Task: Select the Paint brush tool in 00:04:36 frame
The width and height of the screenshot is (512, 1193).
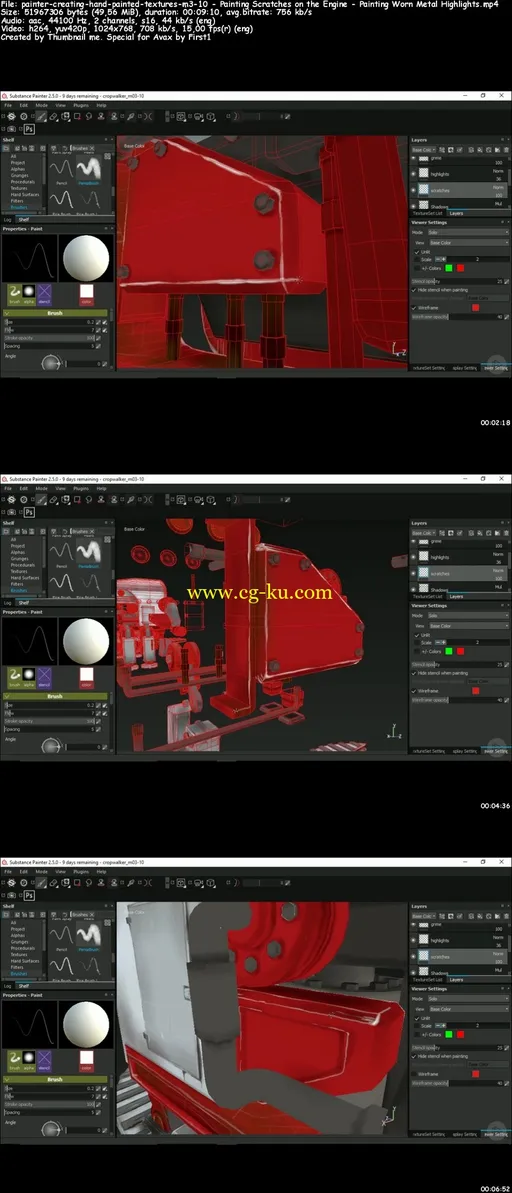Action: pyautogui.click(x=41, y=500)
